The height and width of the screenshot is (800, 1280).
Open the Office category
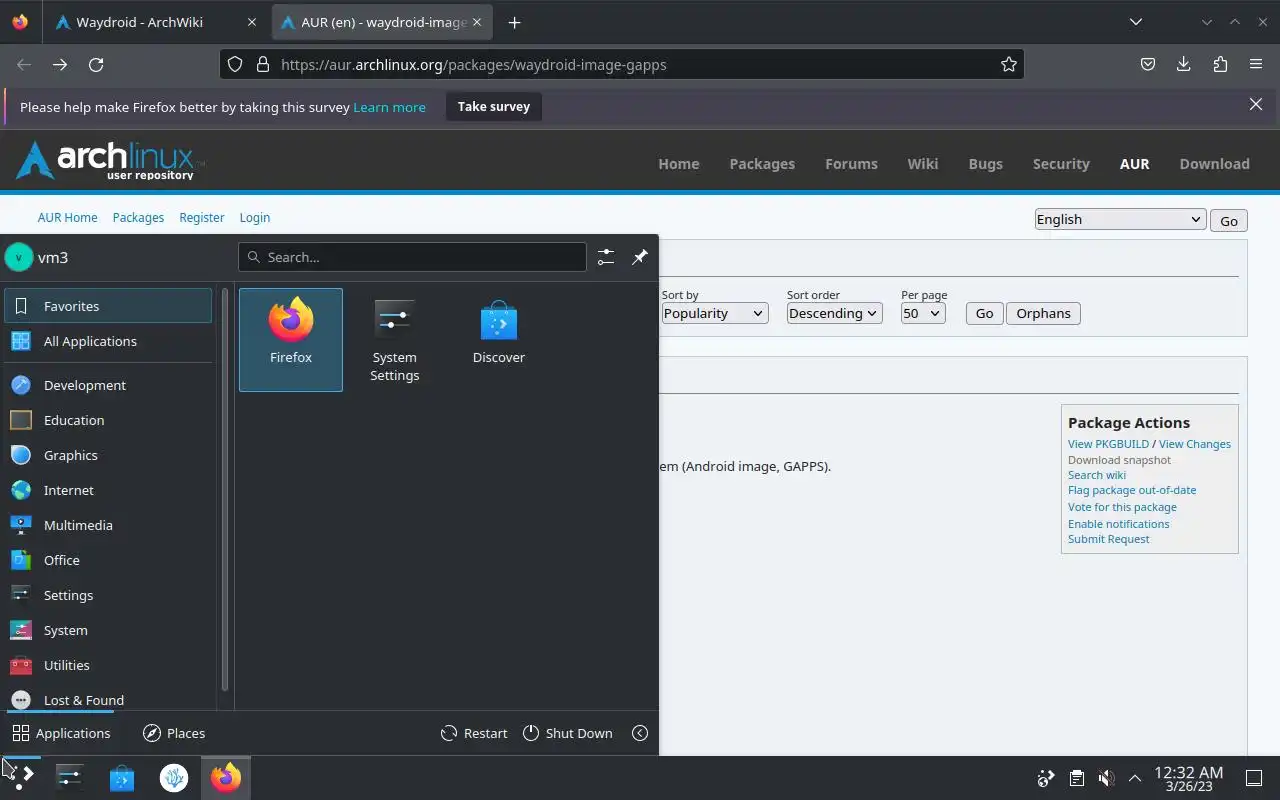108,560
